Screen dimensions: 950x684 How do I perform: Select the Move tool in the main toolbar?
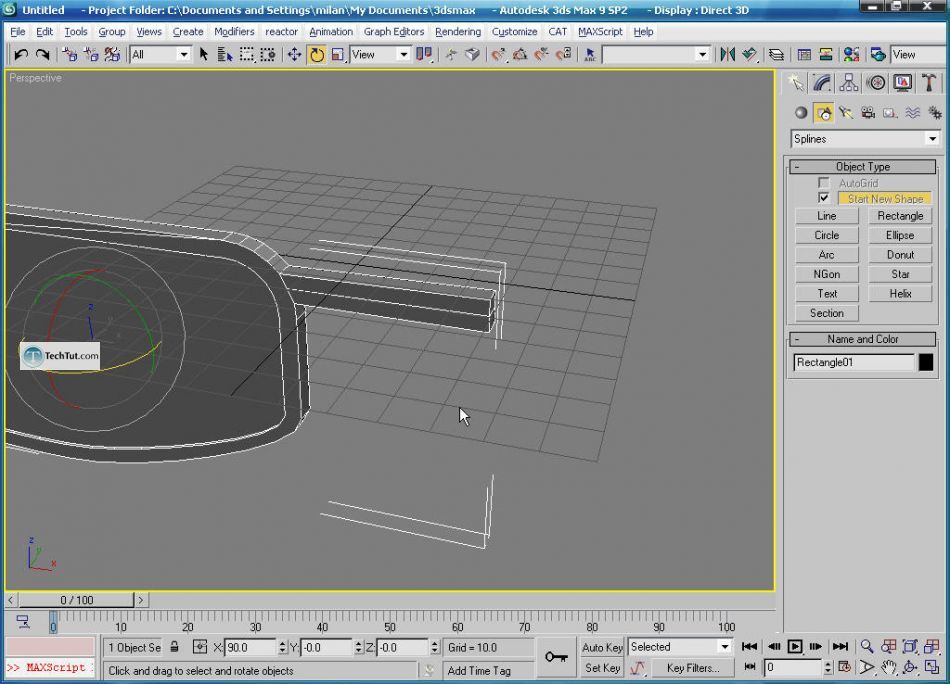294,54
